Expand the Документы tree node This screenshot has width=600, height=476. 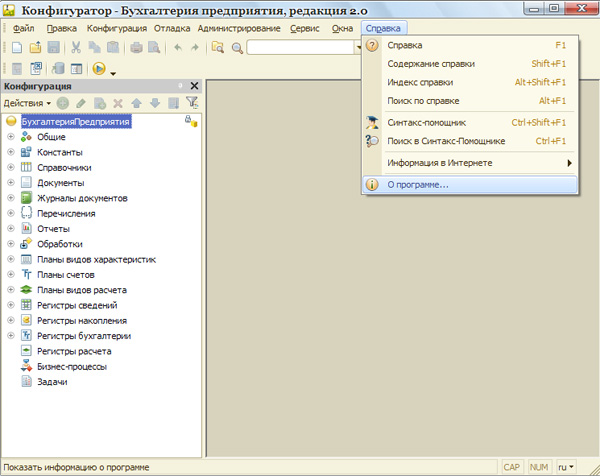11,183
